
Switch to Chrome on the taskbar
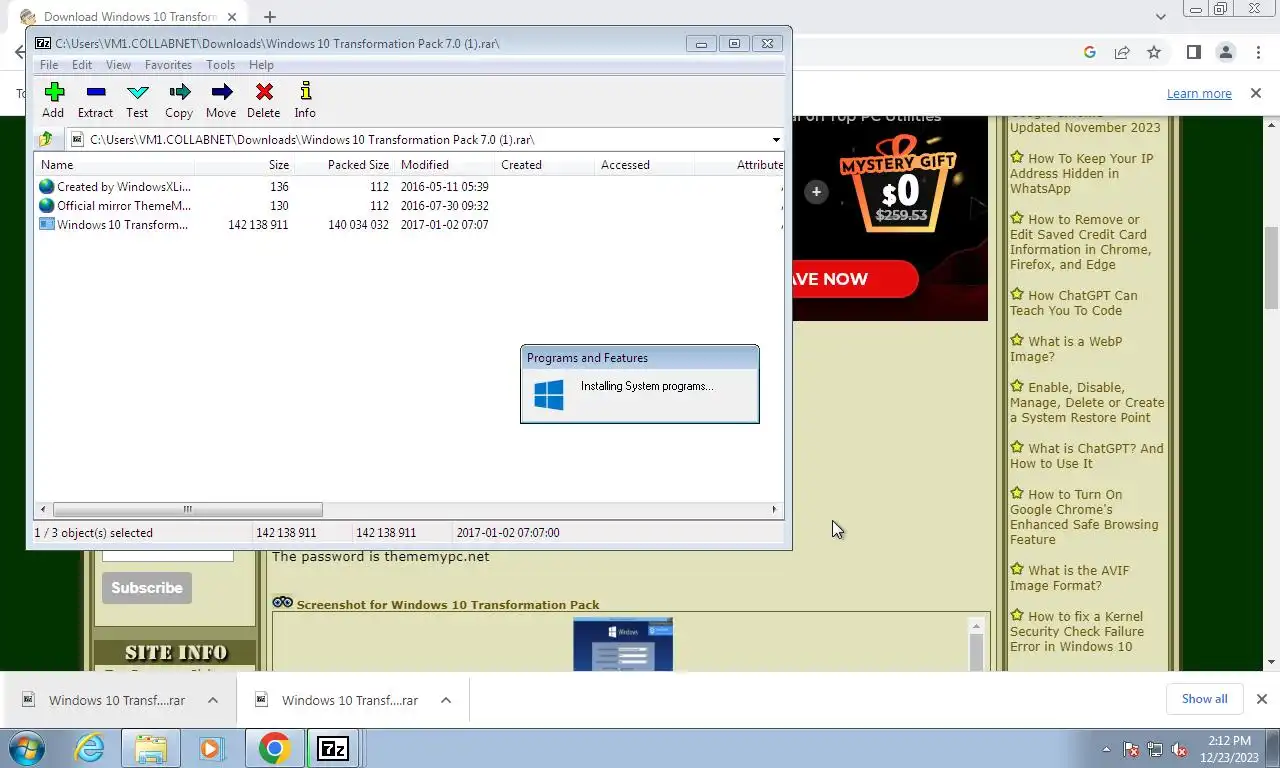click(x=274, y=748)
